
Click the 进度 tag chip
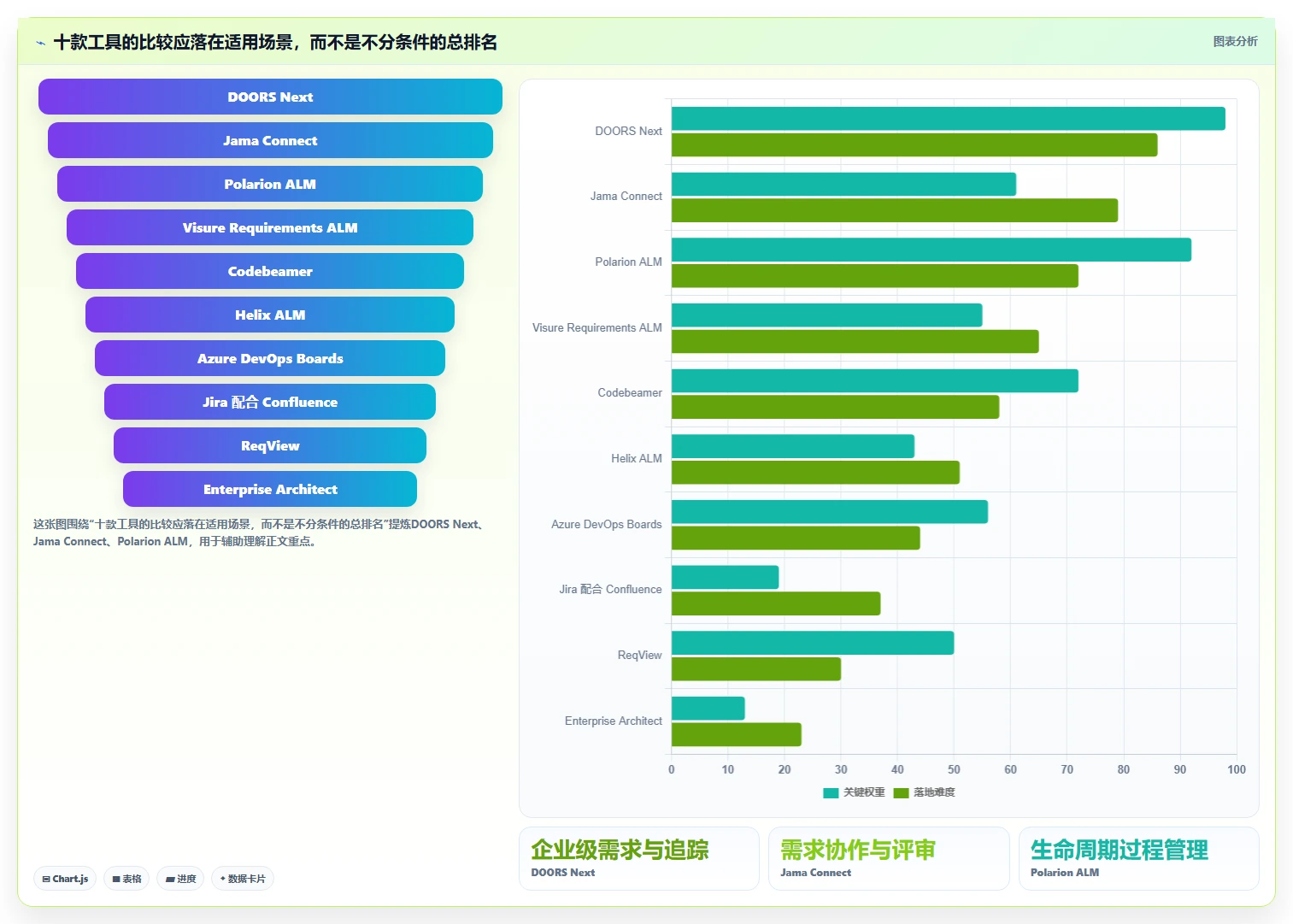coord(180,879)
